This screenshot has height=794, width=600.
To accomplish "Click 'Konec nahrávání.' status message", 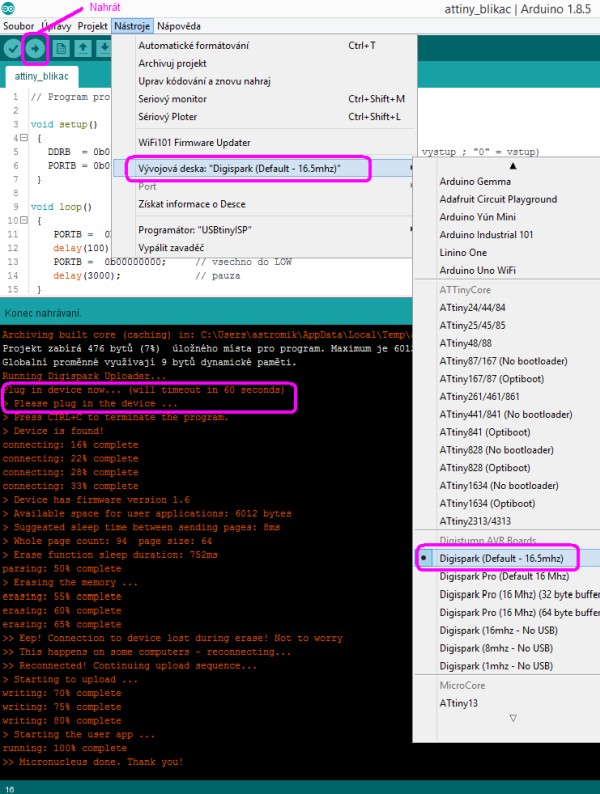I will pos(43,313).
